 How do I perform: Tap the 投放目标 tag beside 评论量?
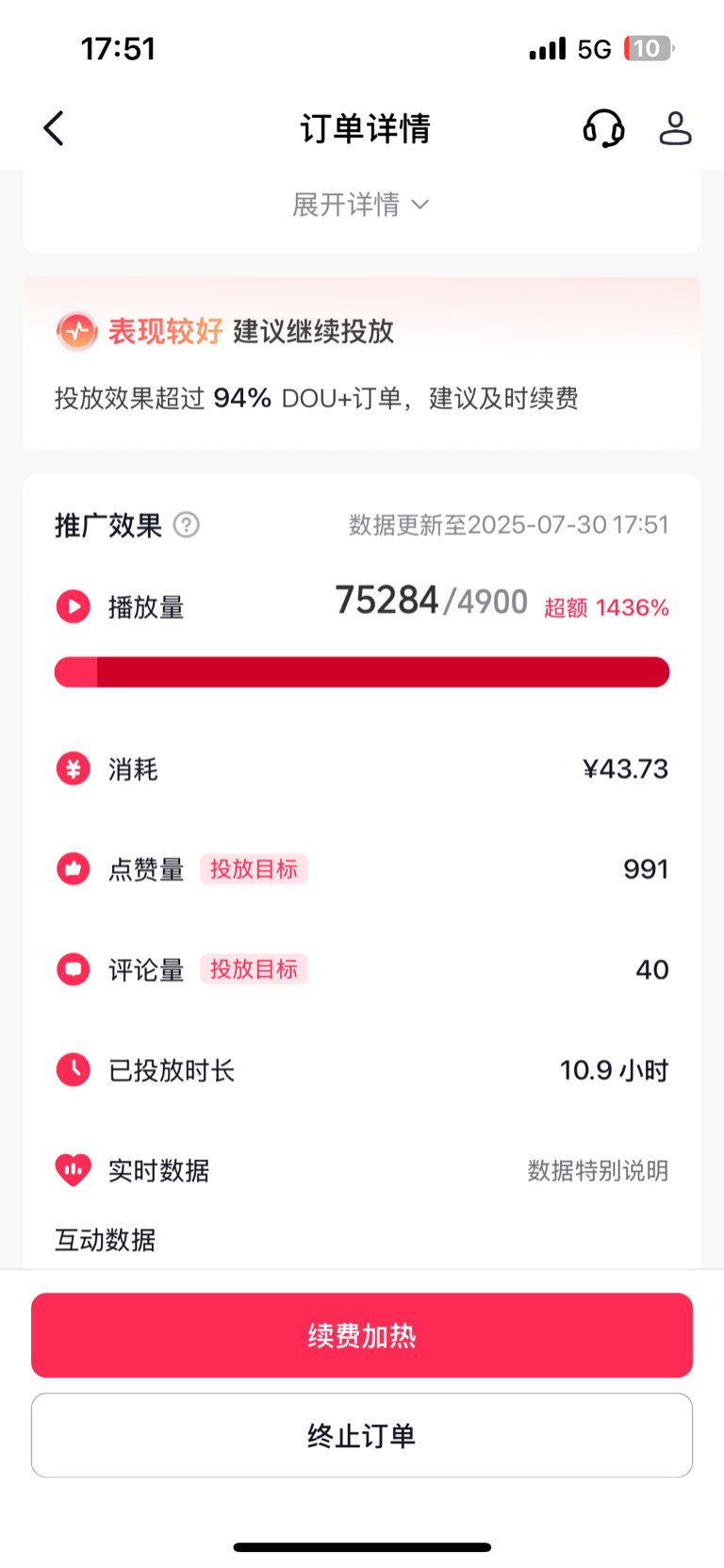[254, 969]
